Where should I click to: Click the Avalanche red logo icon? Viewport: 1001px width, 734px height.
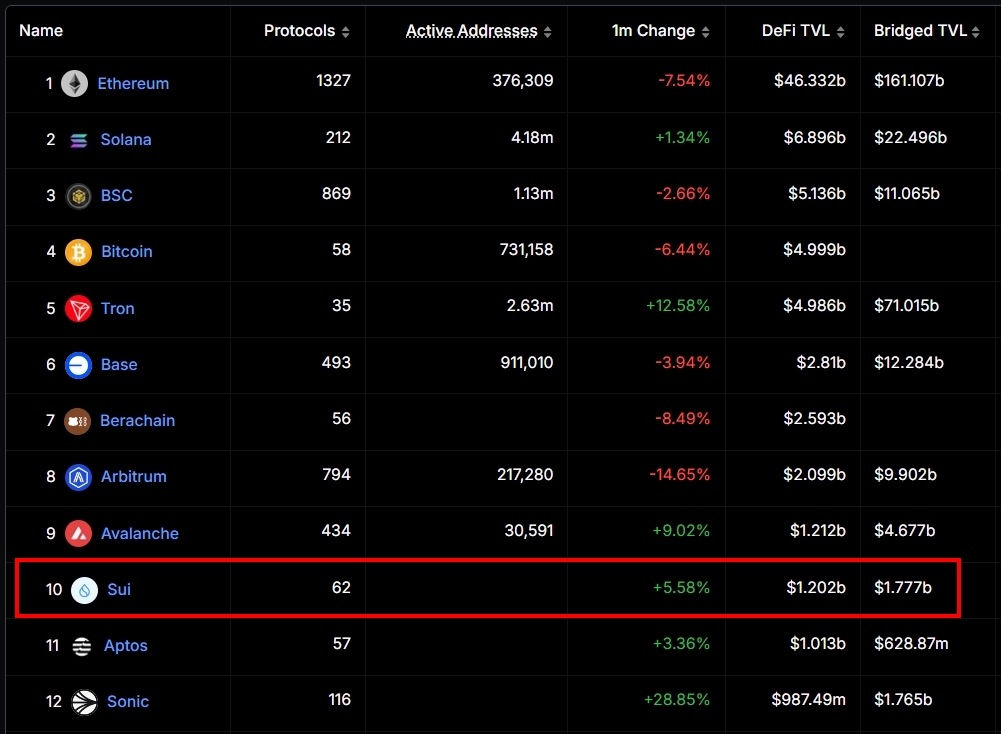point(79,534)
